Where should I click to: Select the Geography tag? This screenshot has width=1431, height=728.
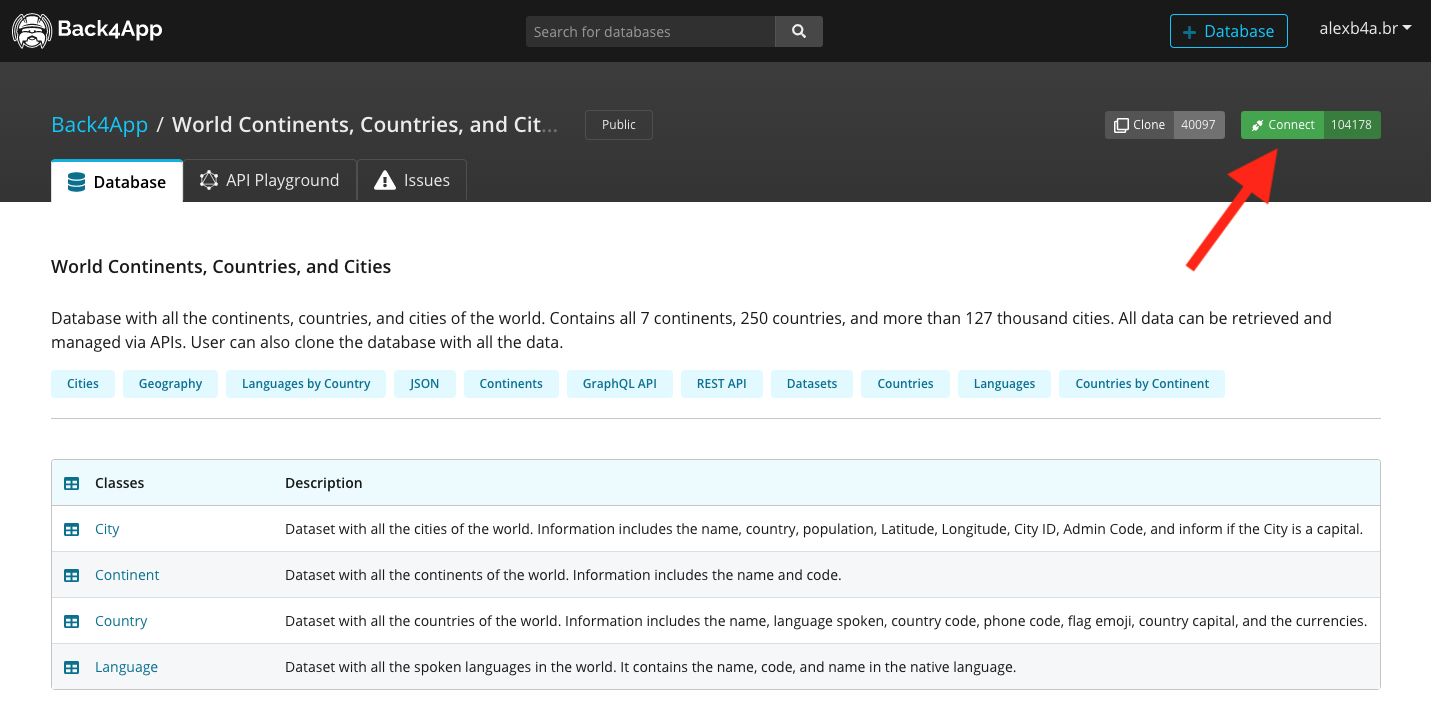pos(170,384)
